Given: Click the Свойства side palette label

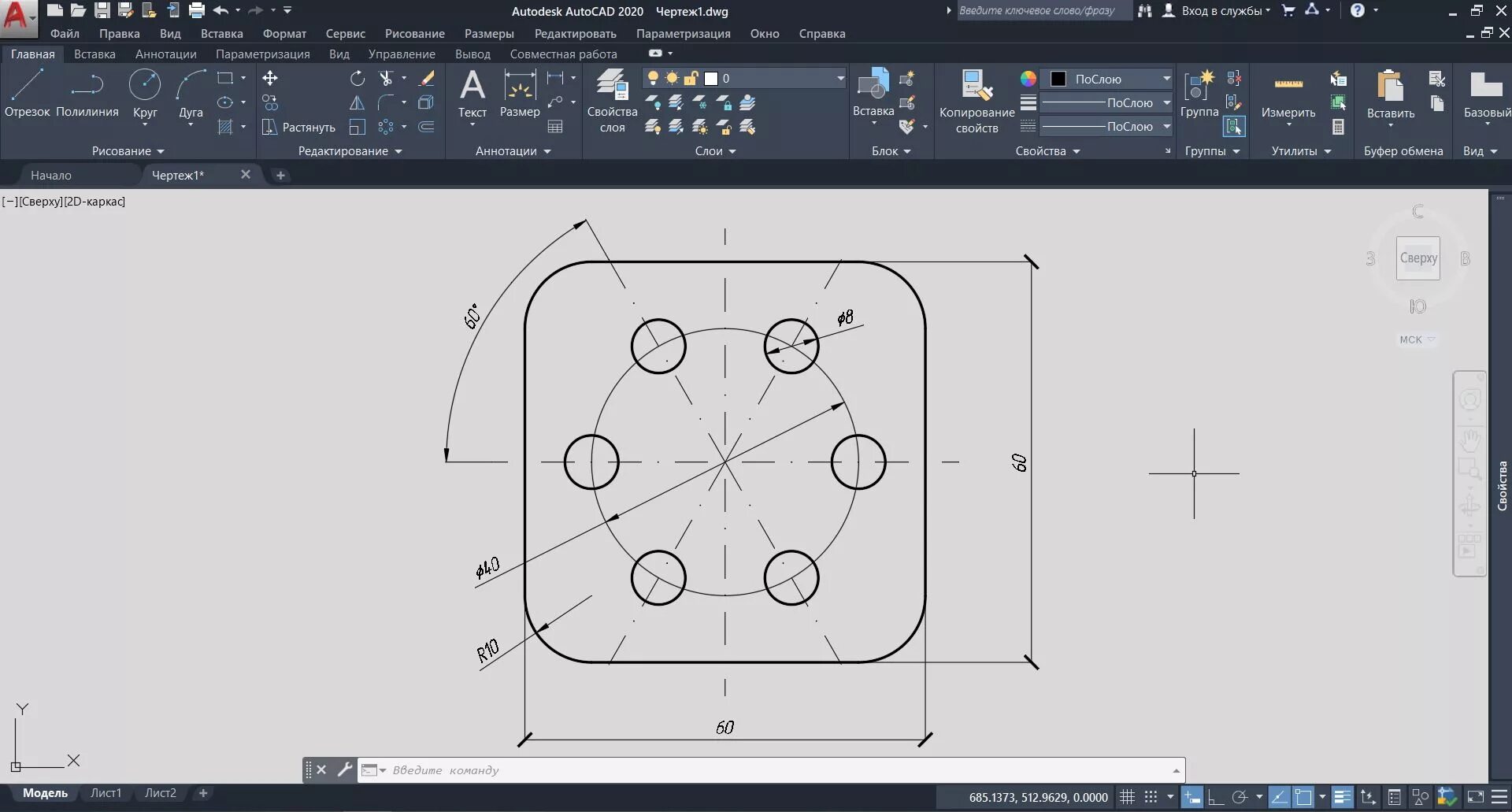Looking at the screenshot, I should [x=1502, y=486].
